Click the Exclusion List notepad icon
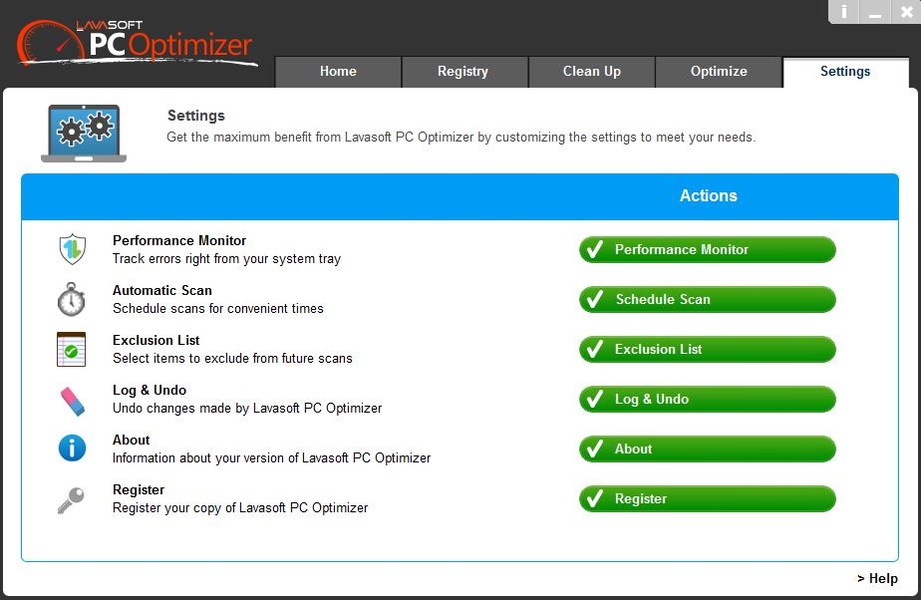 (x=71, y=349)
